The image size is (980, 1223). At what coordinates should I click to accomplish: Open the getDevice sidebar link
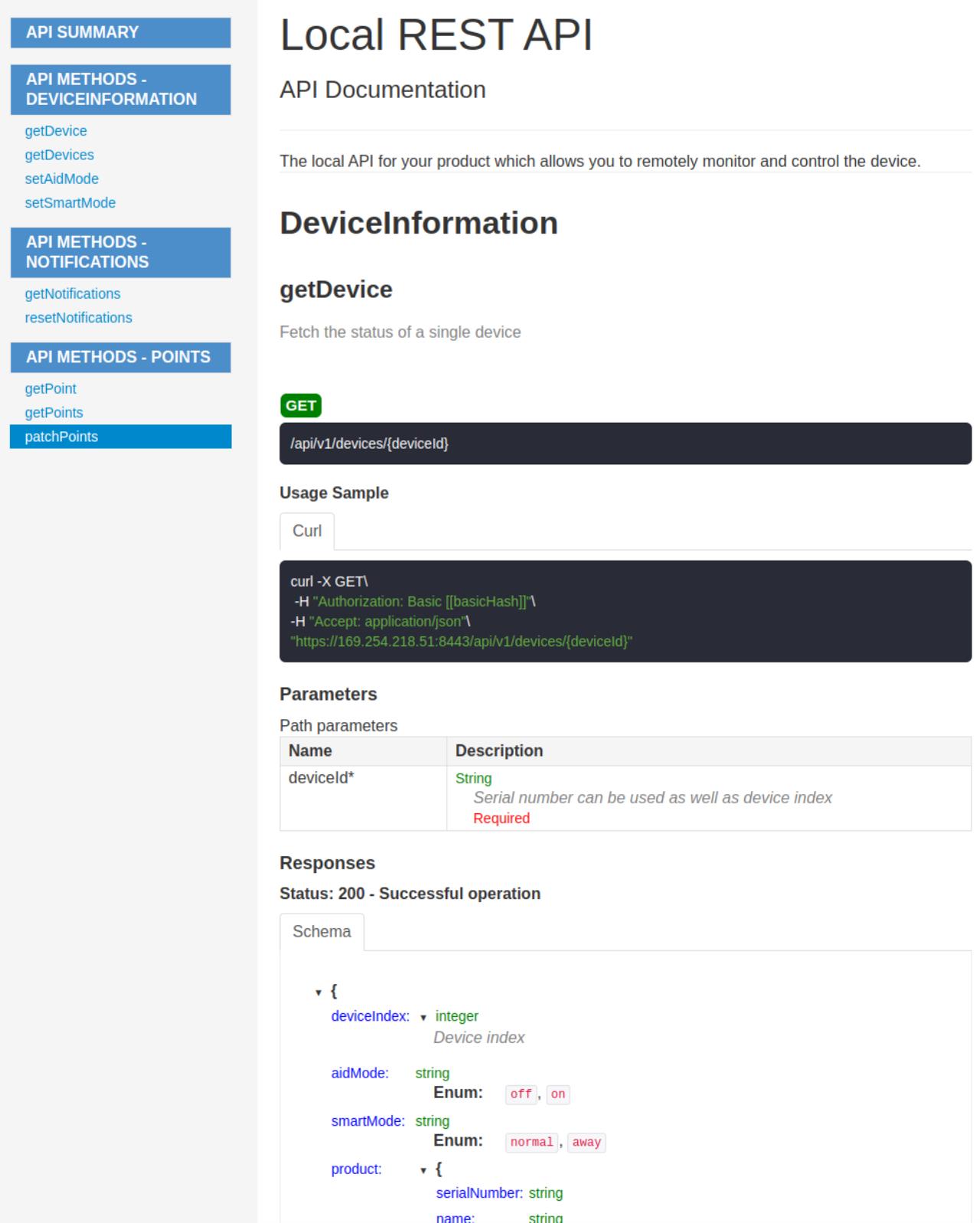(x=56, y=131)
